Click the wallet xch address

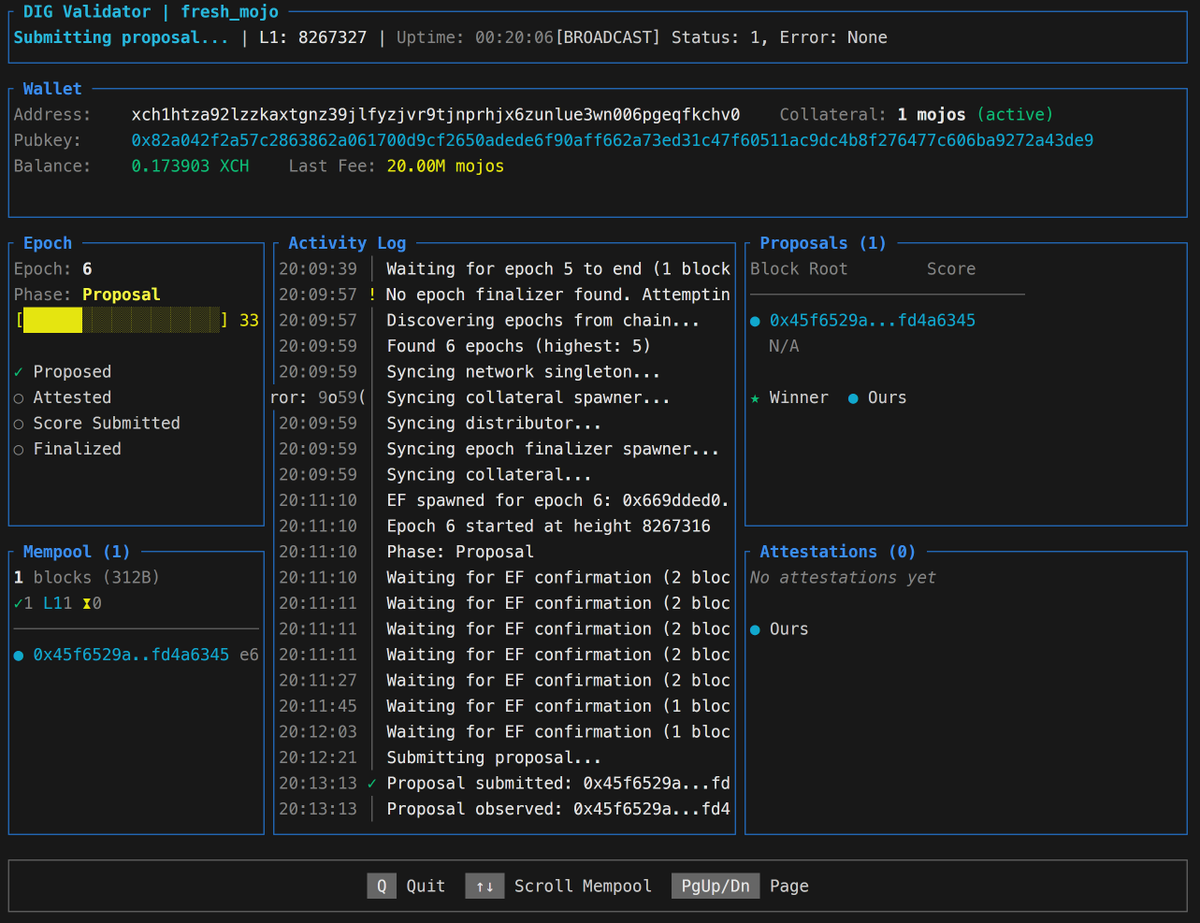(x=436, y=115)
